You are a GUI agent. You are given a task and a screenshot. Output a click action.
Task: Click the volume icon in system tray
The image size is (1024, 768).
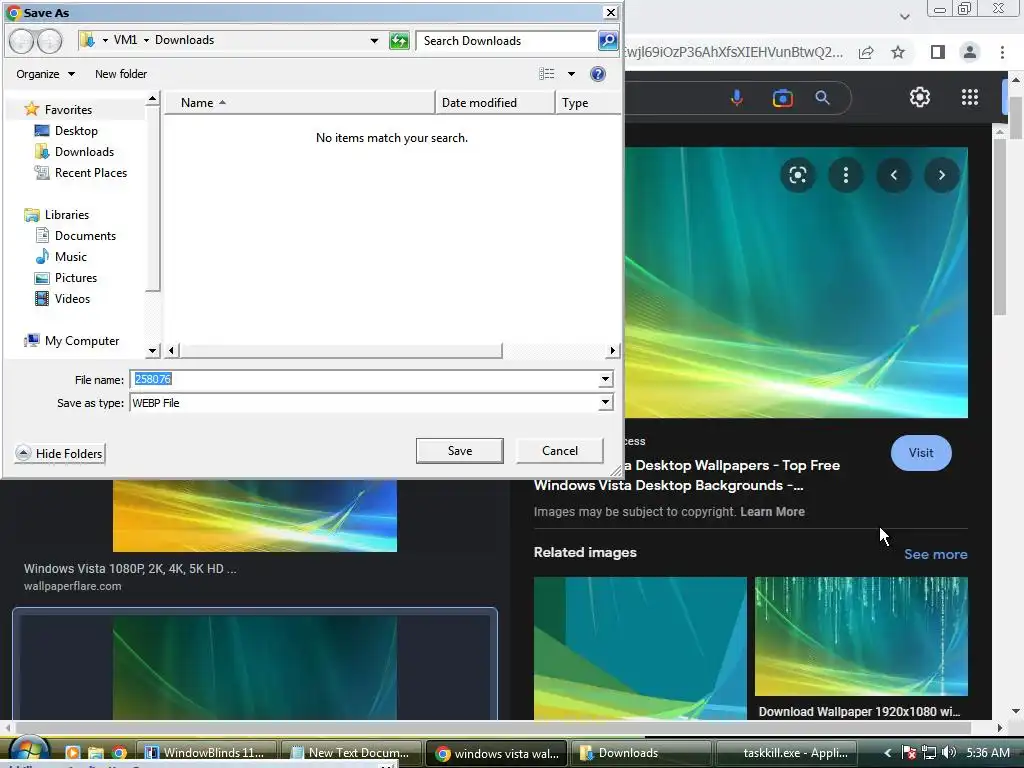(x=949, y=752)
